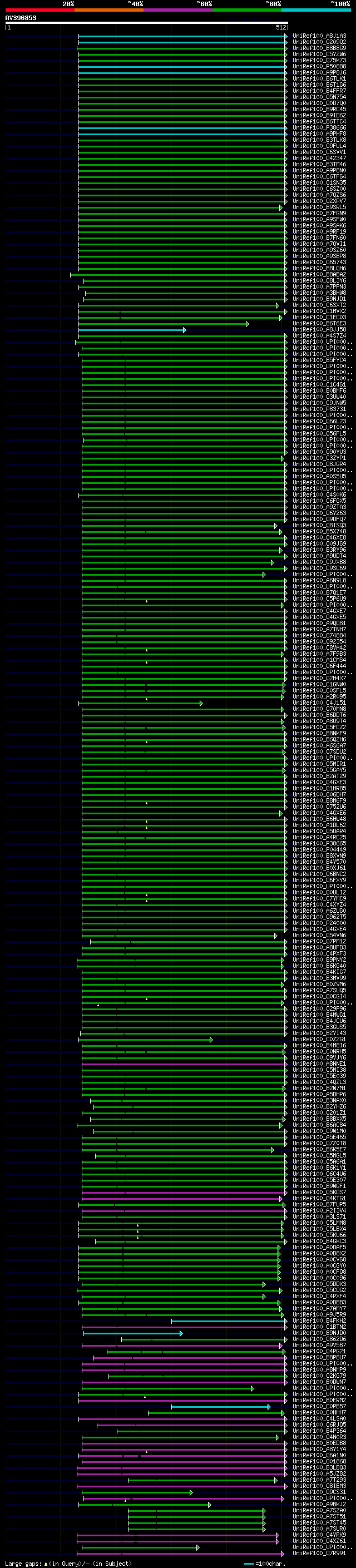
Task: Open hit UniRef100_A9P8J6
Action: tap(319, 72)
